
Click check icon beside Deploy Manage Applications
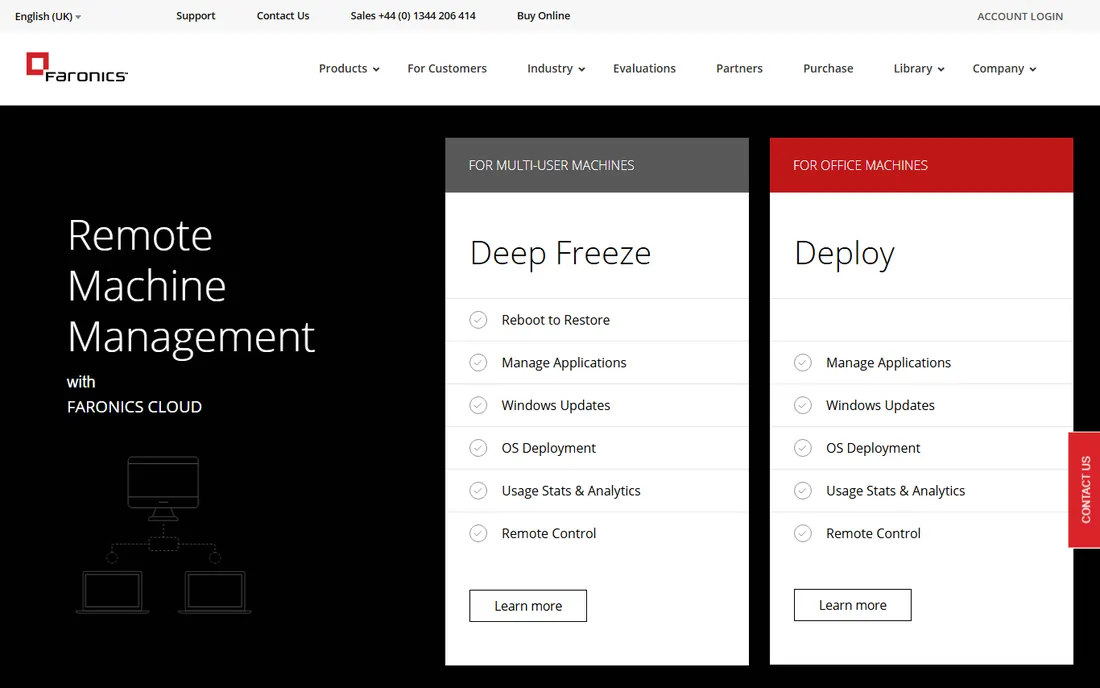click(803, 363)
